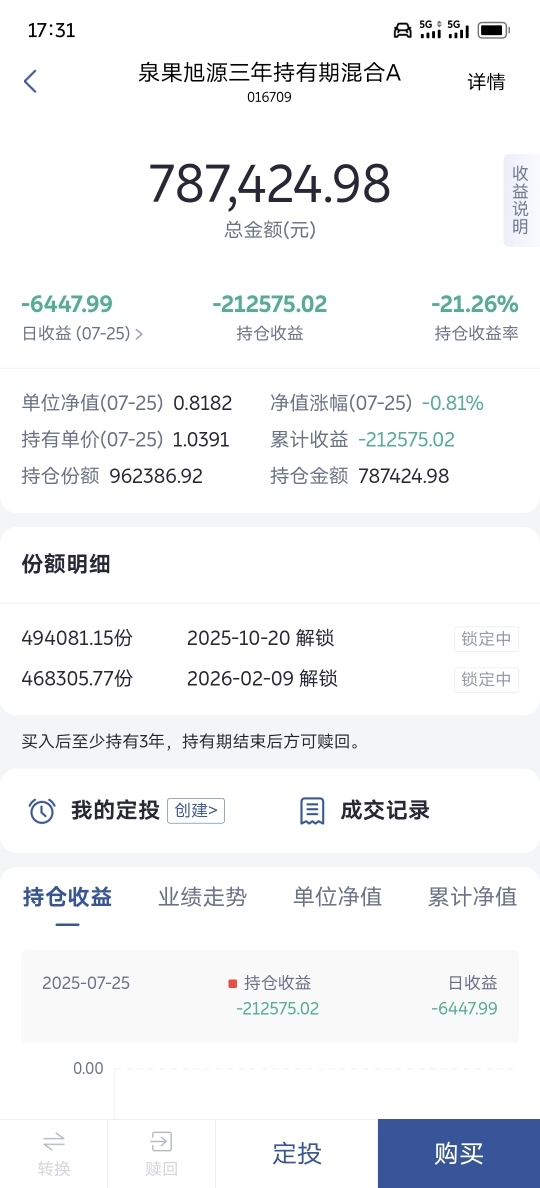Tap the red 持仓收益 legend marker
The width and height of the screenshot is (540, 1188).
(233, 983)
